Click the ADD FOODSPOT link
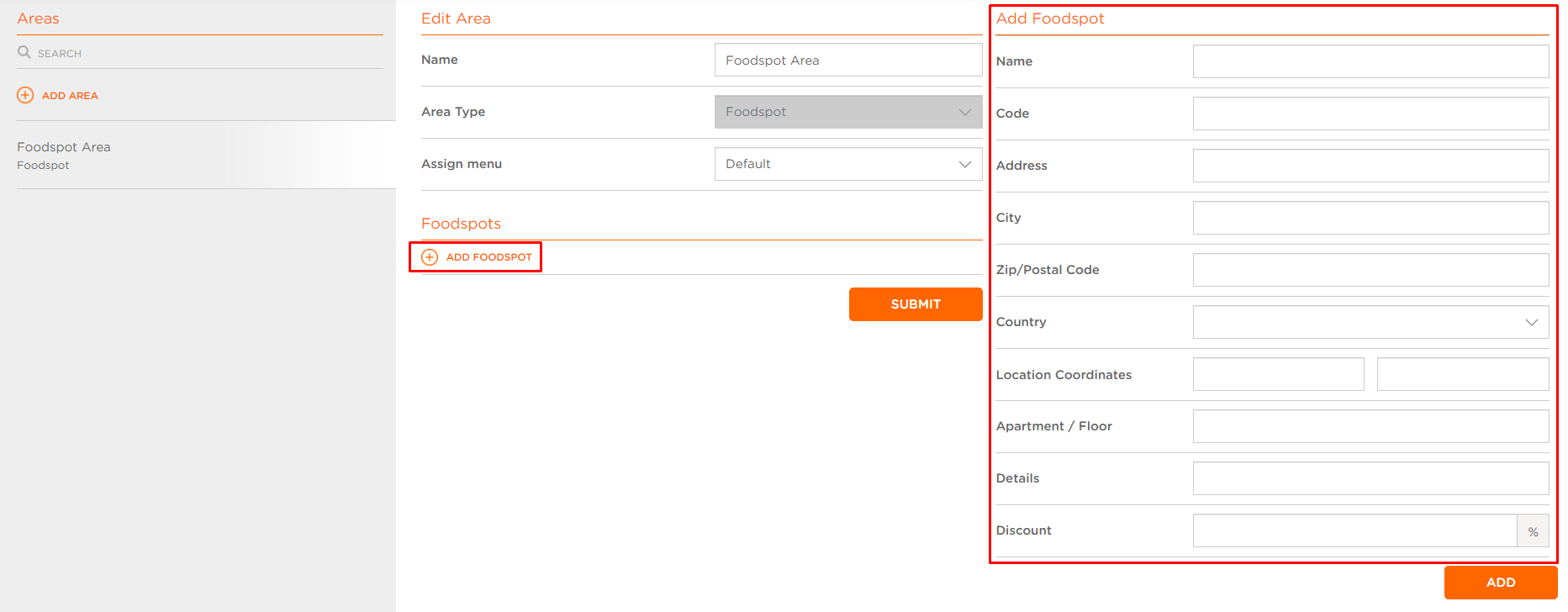1568x612 pixels. 489,257
